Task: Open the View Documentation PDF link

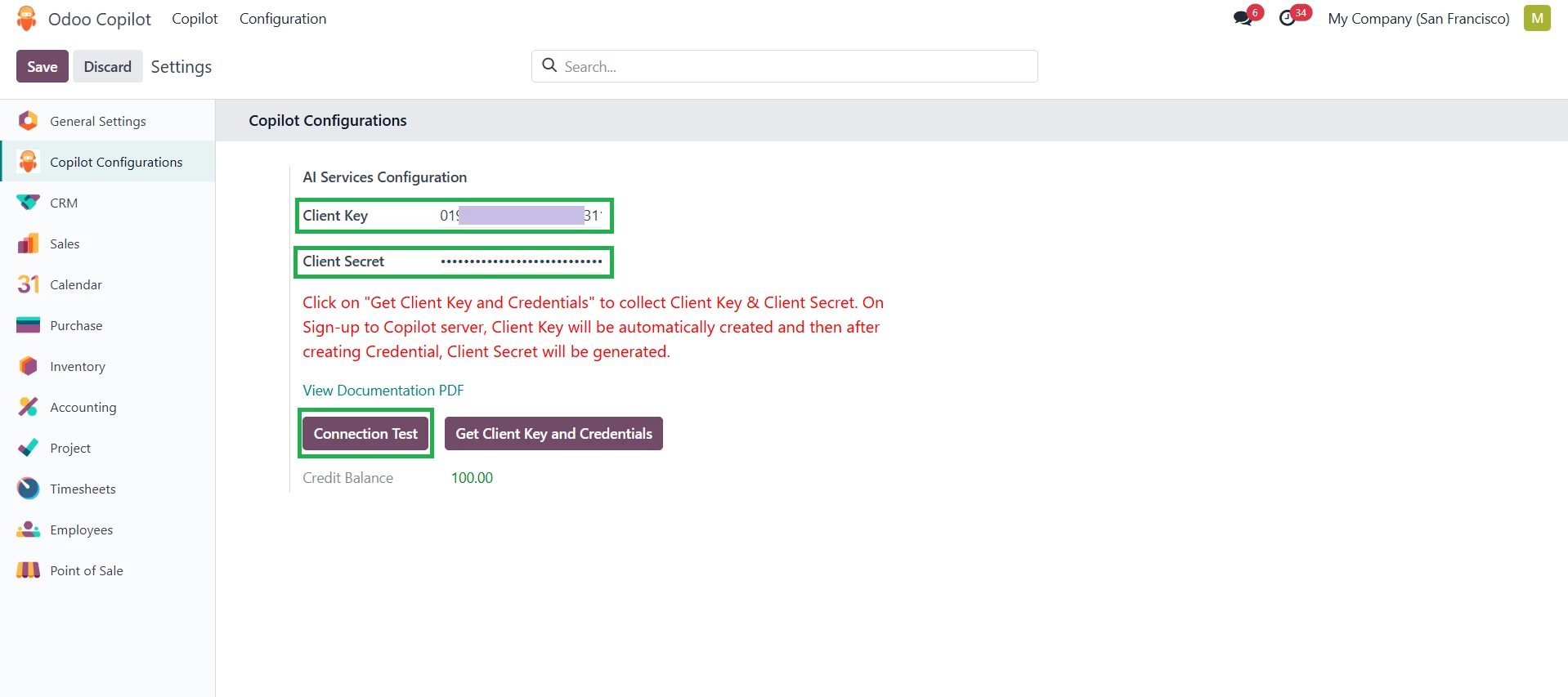Action: coord(383,391)
